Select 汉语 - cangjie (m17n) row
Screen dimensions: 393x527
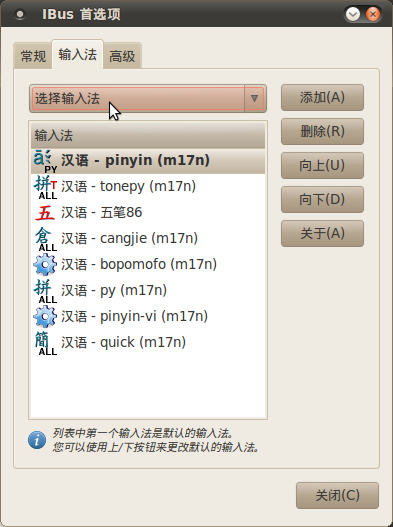(148, 239)
